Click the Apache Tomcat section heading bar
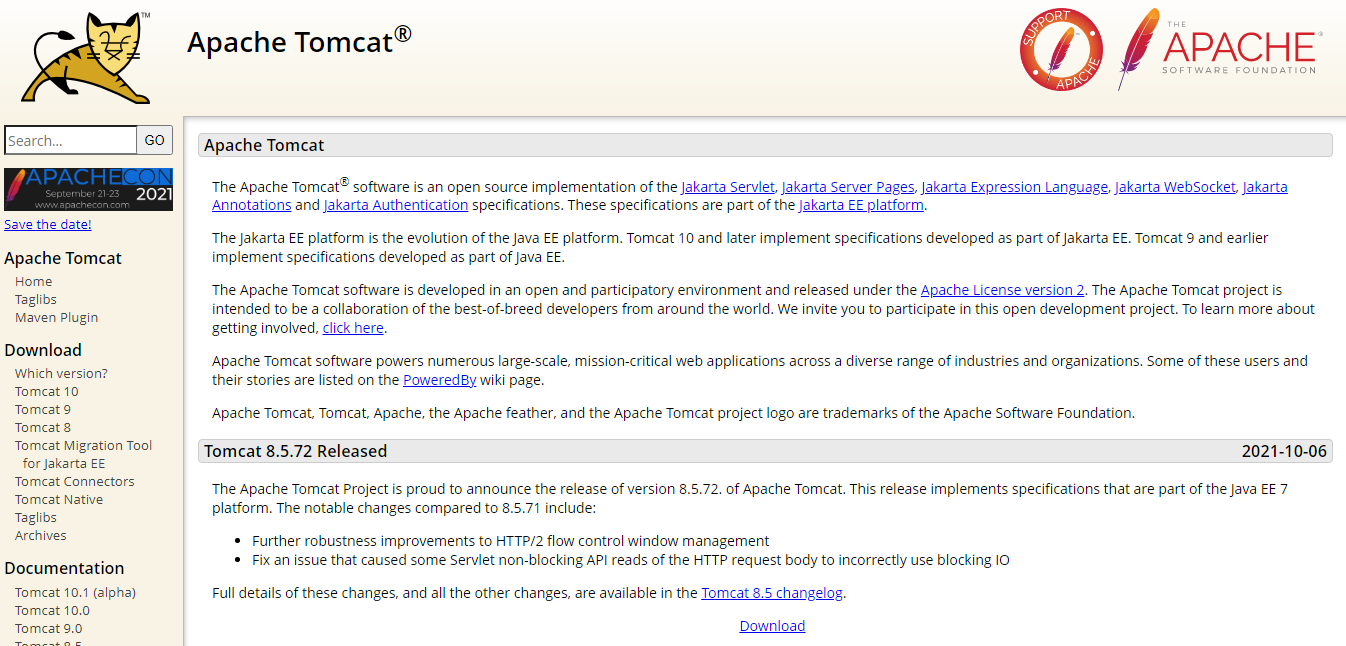The image size is (1346, 646). pos(765,145)
